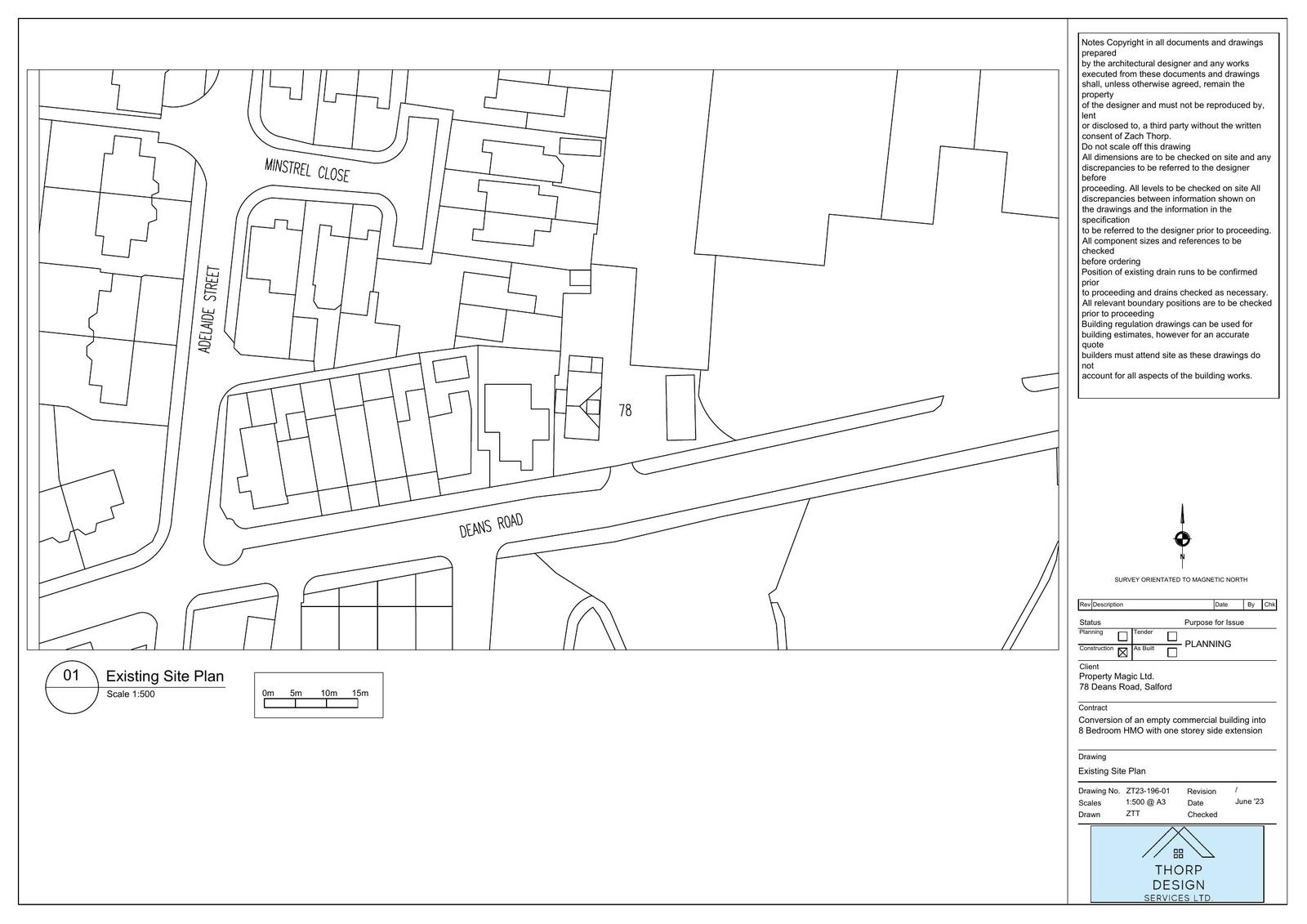This screenshot has height=924, width=1307.
Task: Click the drawing number ZT23-196-01
Action: tap(1147, 791)
